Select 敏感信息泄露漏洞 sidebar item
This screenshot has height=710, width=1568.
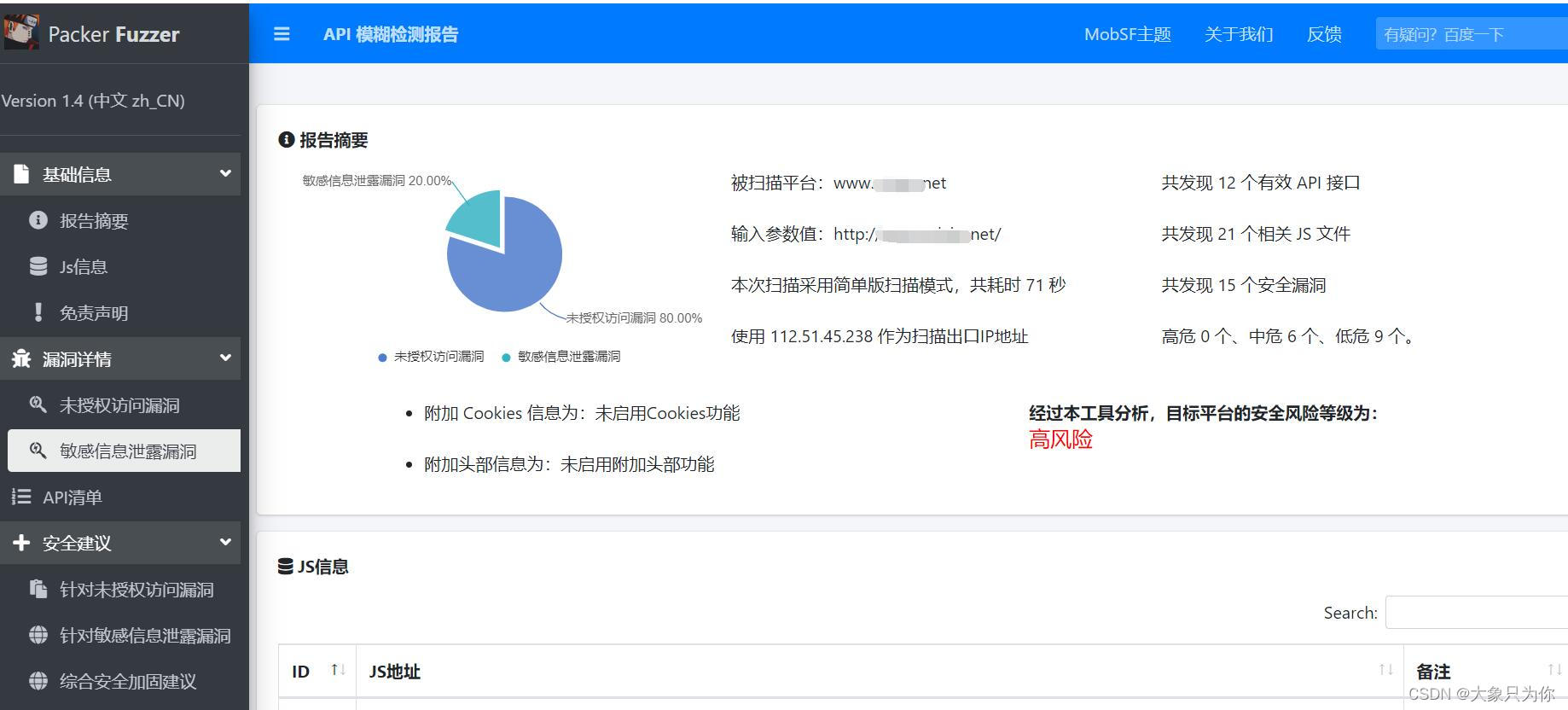pyautogui.click(x=124, y=451)
